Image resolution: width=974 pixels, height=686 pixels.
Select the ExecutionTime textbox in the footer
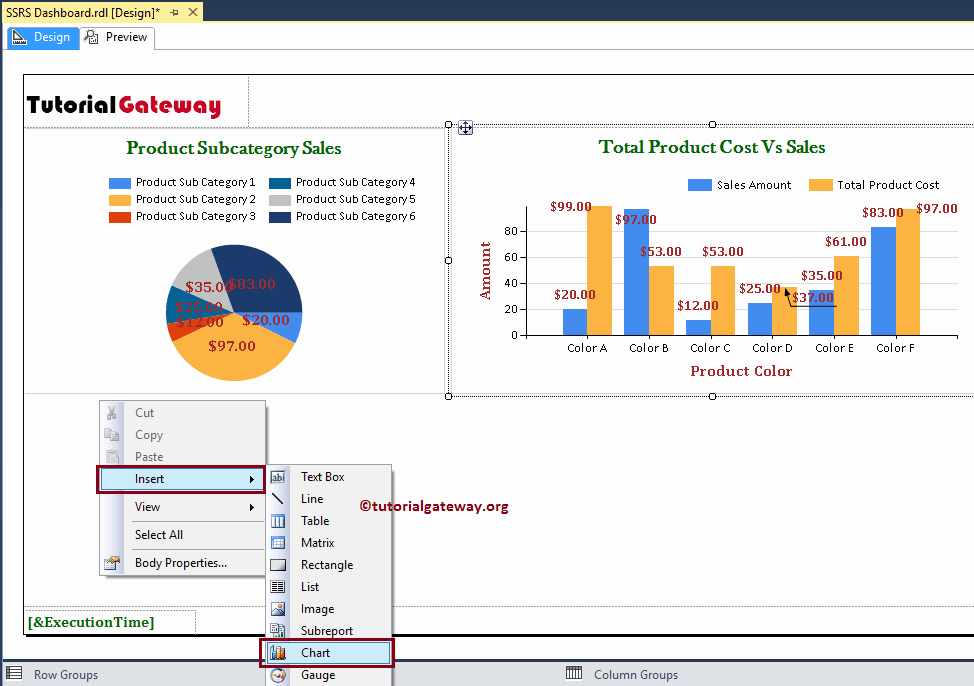[90, 621]
